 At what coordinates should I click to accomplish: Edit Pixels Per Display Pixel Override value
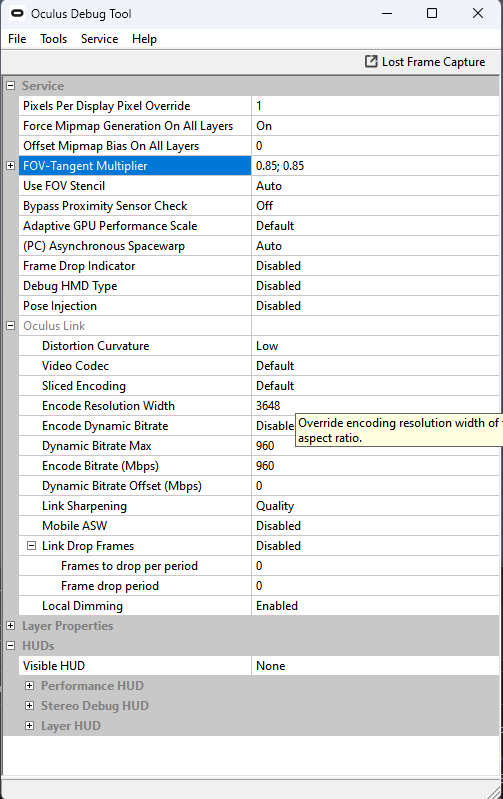tap(375, 106)
